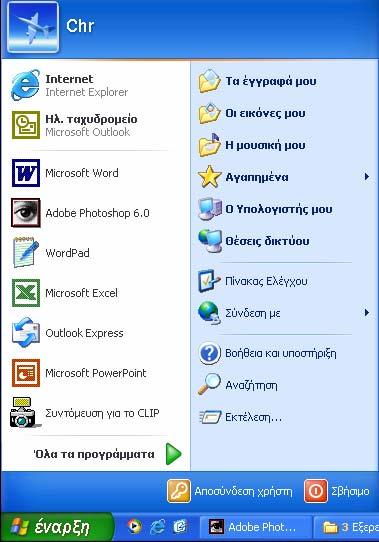Expand the Αγαπημένα submenu arrow
The width and height of the screenshot is (379, 542).
(x=367, y=177)
